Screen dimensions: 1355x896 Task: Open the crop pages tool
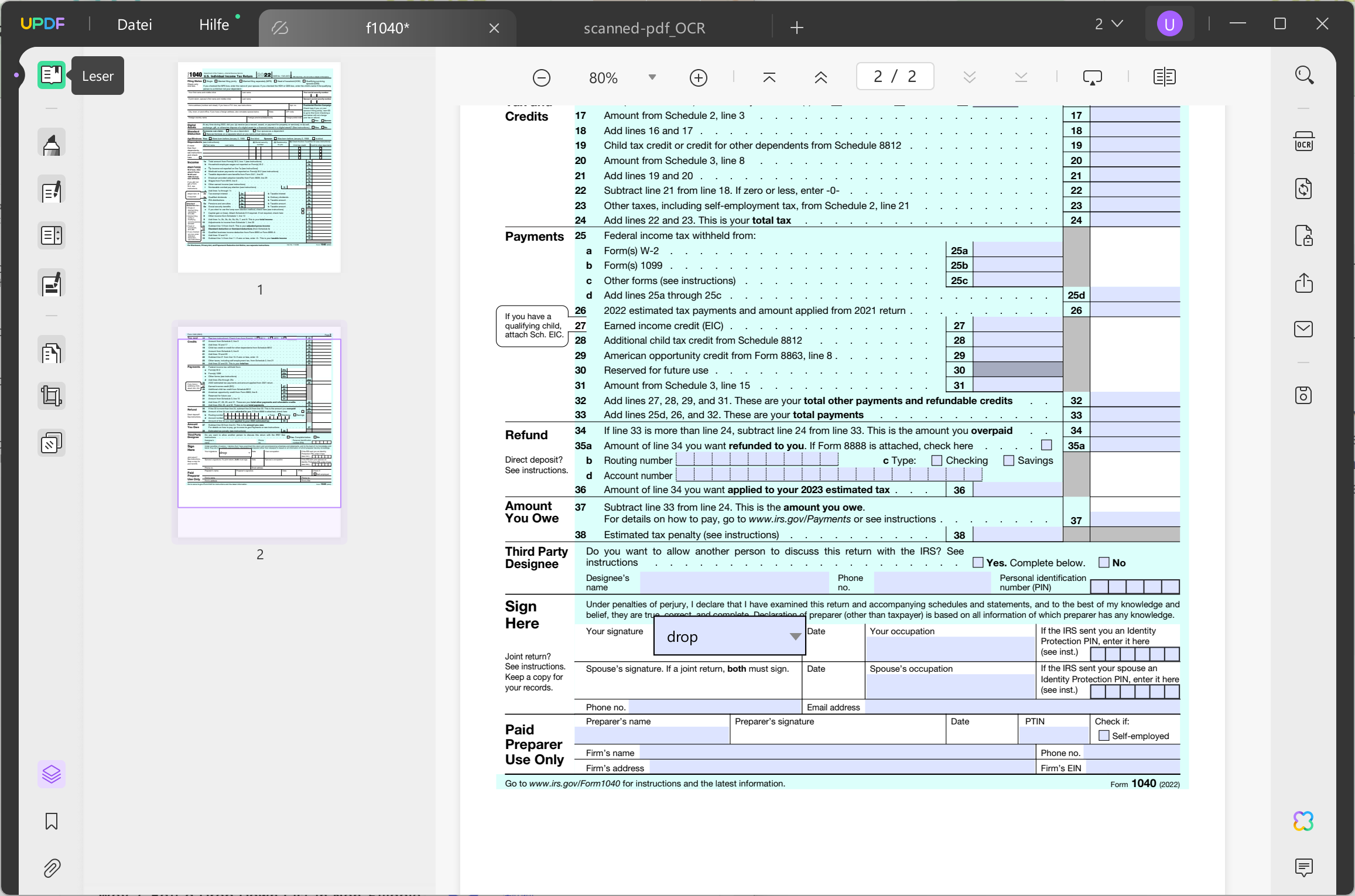52,395
